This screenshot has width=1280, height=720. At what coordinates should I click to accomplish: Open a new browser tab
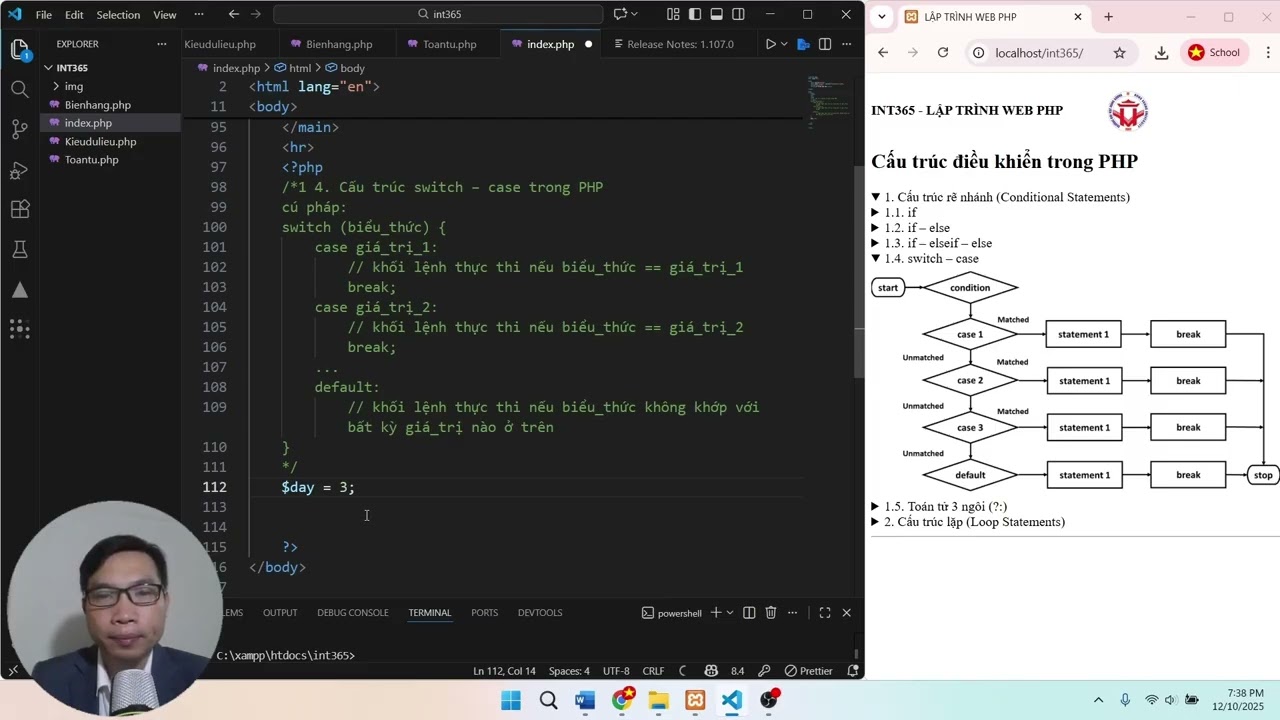[1108, 17]
